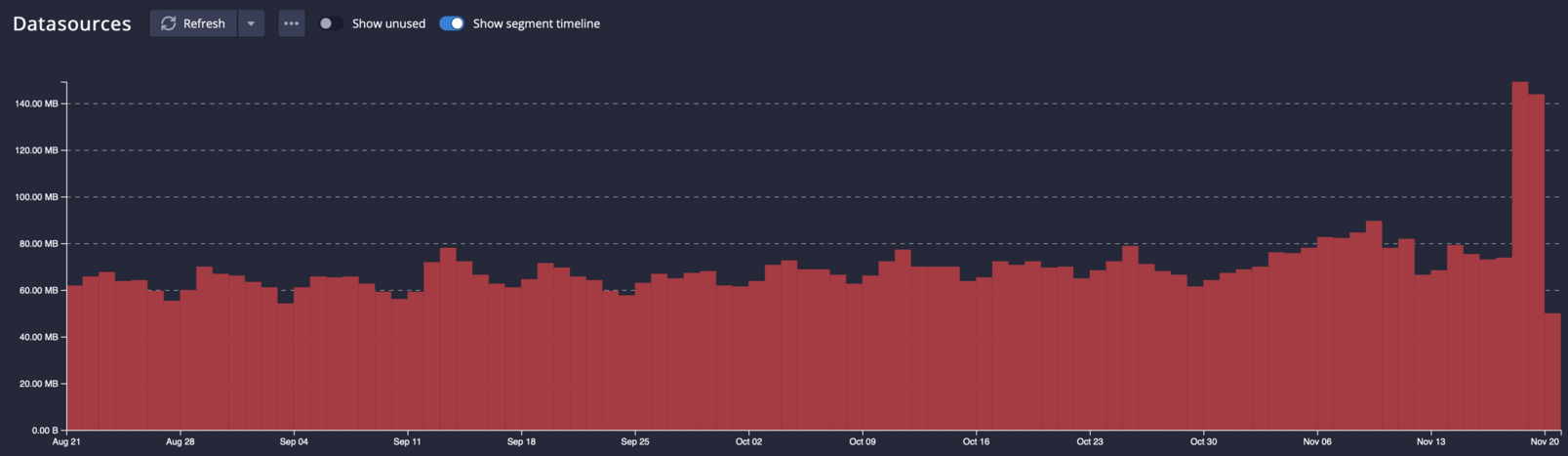The height and width of the screenshot is (456, 1568).
Task: Click the second tallest bar near 144 MB
Action: pyautogui.click(x=1536, y=264)
